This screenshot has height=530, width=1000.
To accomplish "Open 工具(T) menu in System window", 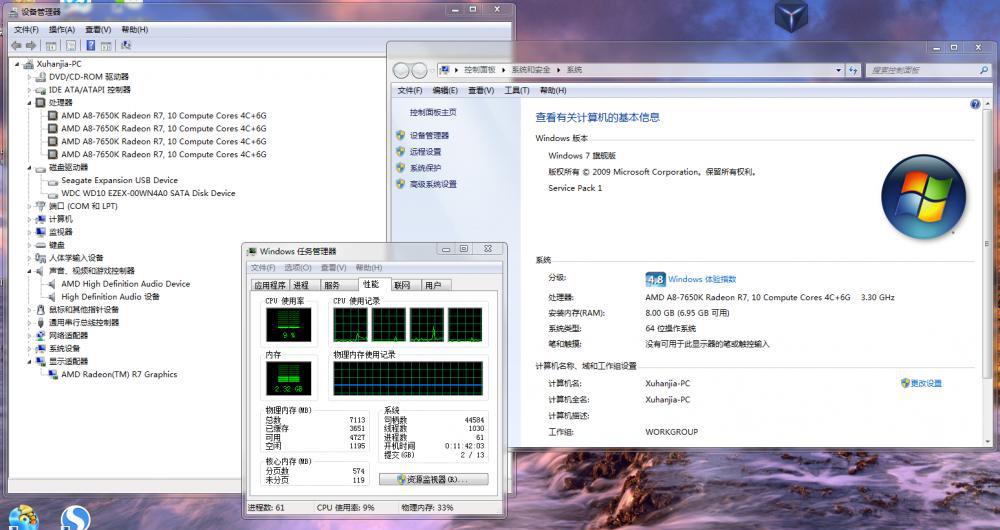I will tap(517, 91).
